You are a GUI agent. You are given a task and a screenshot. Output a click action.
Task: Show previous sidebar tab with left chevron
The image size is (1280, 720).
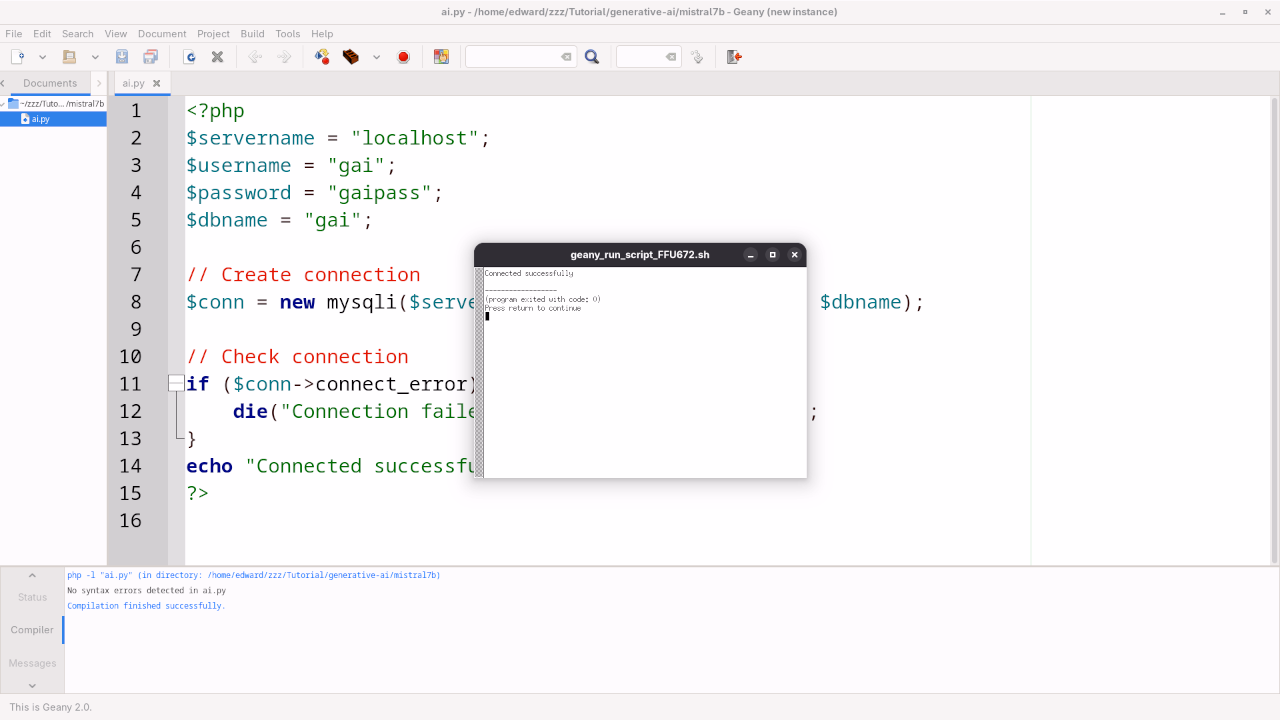click(x=3, y=83)
